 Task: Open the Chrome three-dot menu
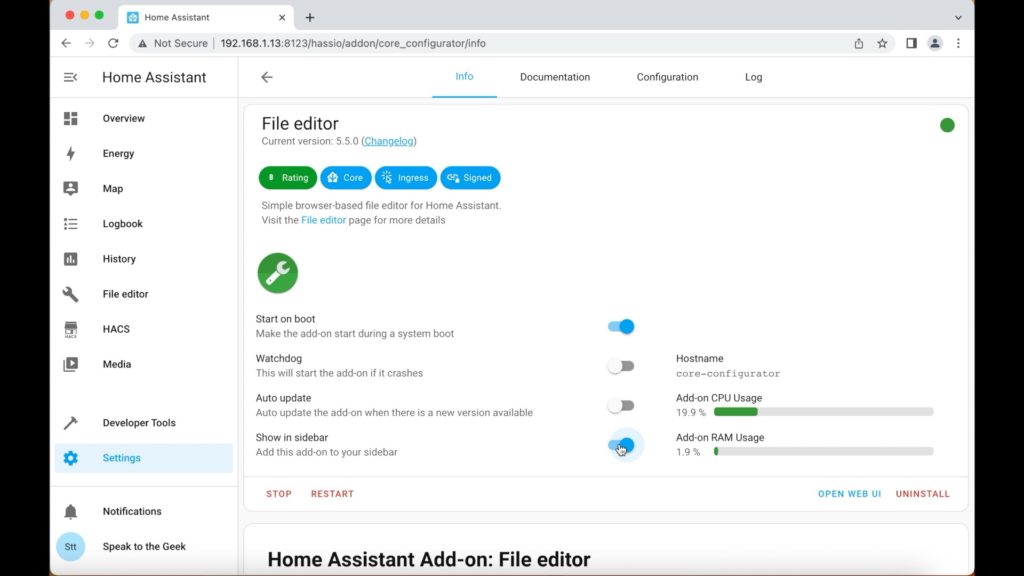coord(958,43)
